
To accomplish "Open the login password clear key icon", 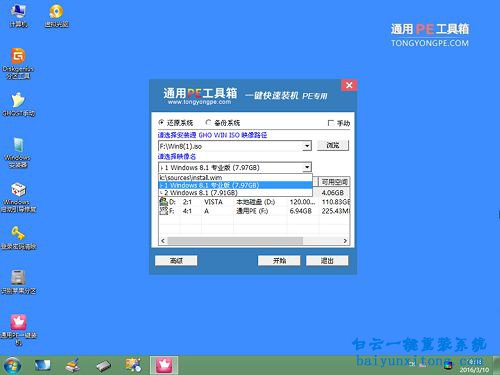I will point(18,237).
